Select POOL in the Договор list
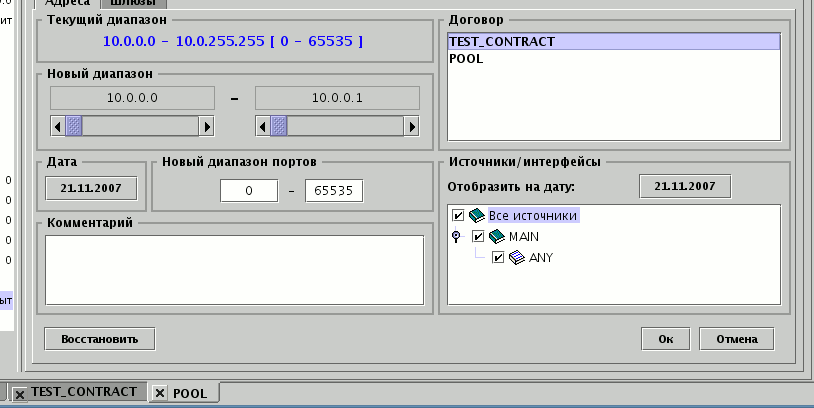The height and width of the screenshot is (408, 814). [x=467, y=59]
